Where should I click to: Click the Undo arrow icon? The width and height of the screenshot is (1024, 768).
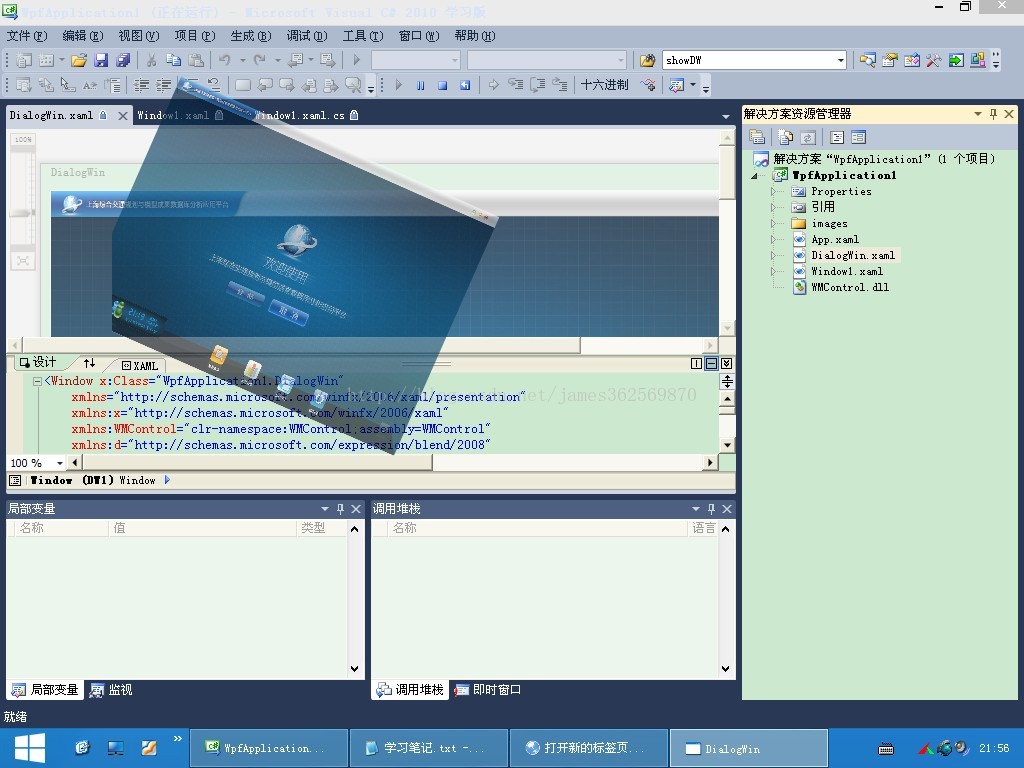(x=225, y=60)
